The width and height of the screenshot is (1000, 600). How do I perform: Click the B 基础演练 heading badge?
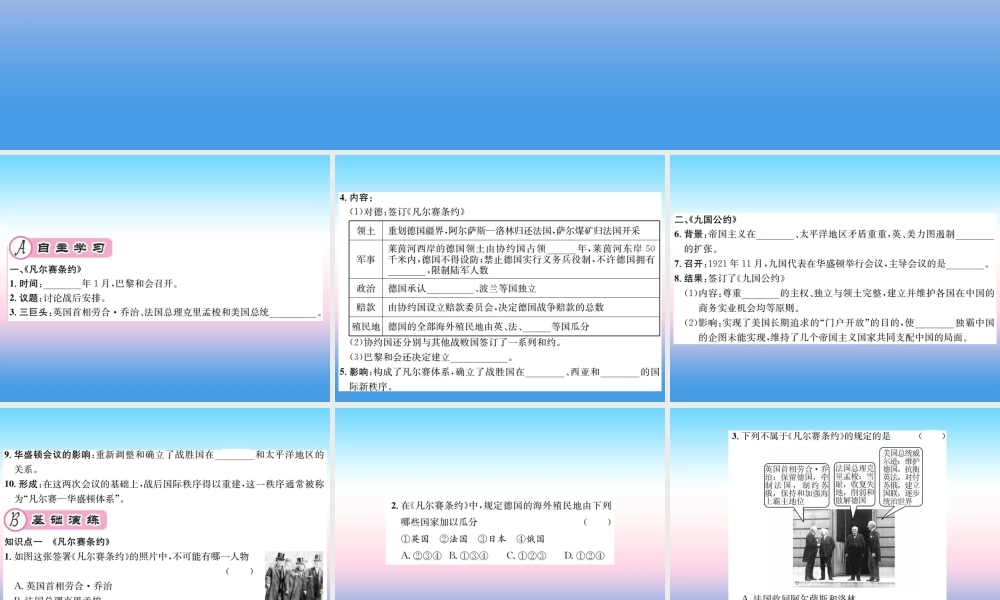pos(55,520)
